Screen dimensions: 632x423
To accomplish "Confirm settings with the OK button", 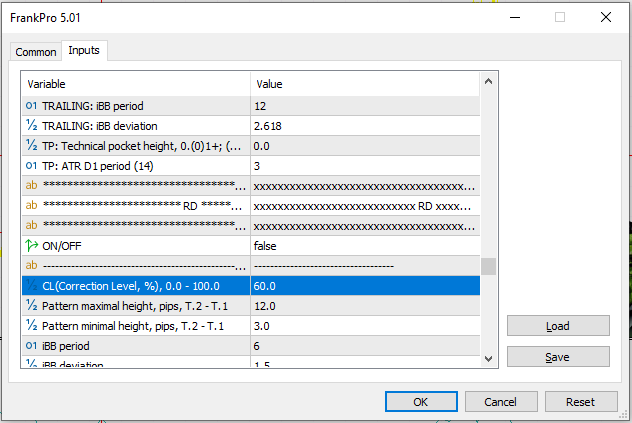I will 421,401.
